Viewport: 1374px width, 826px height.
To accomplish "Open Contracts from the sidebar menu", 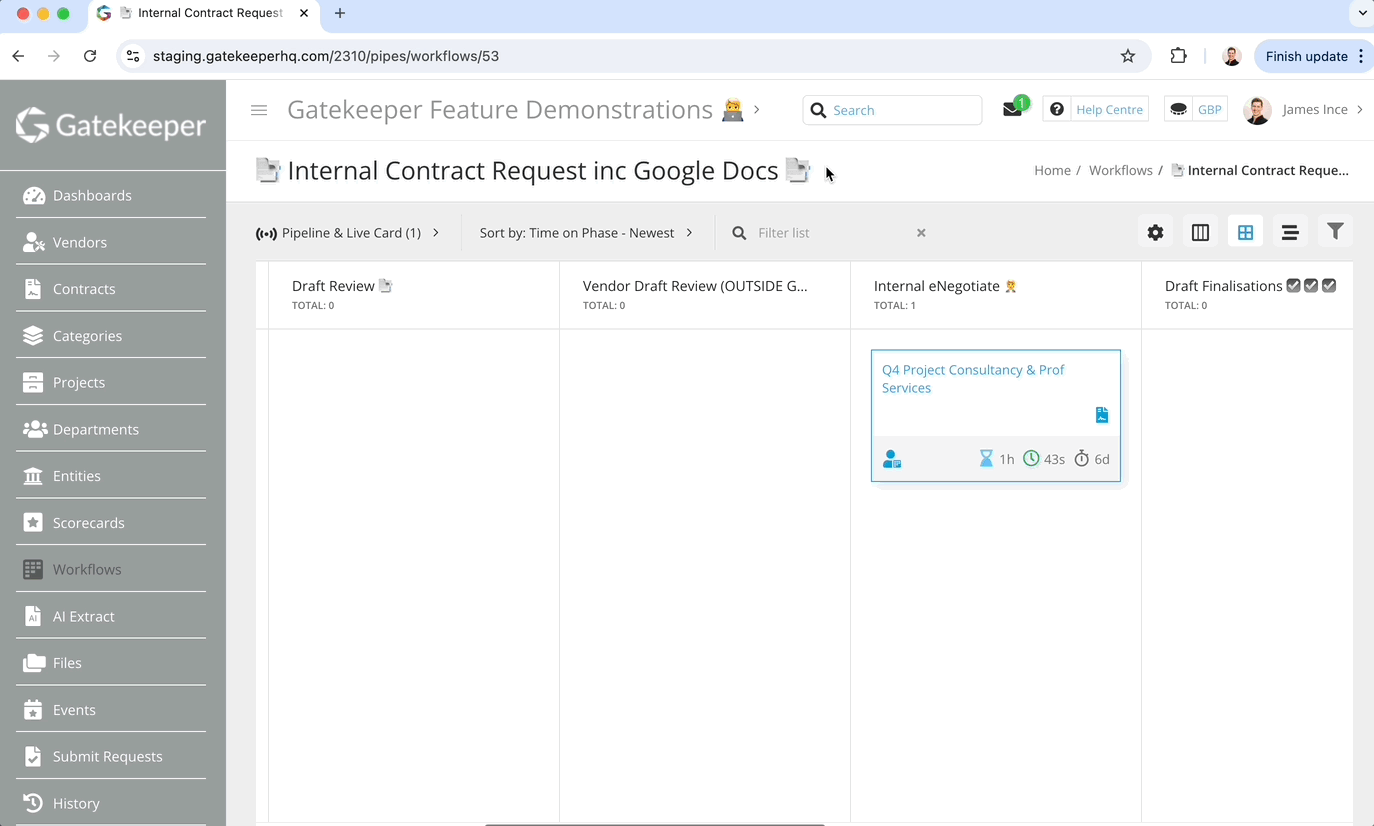I will point(83,289).
